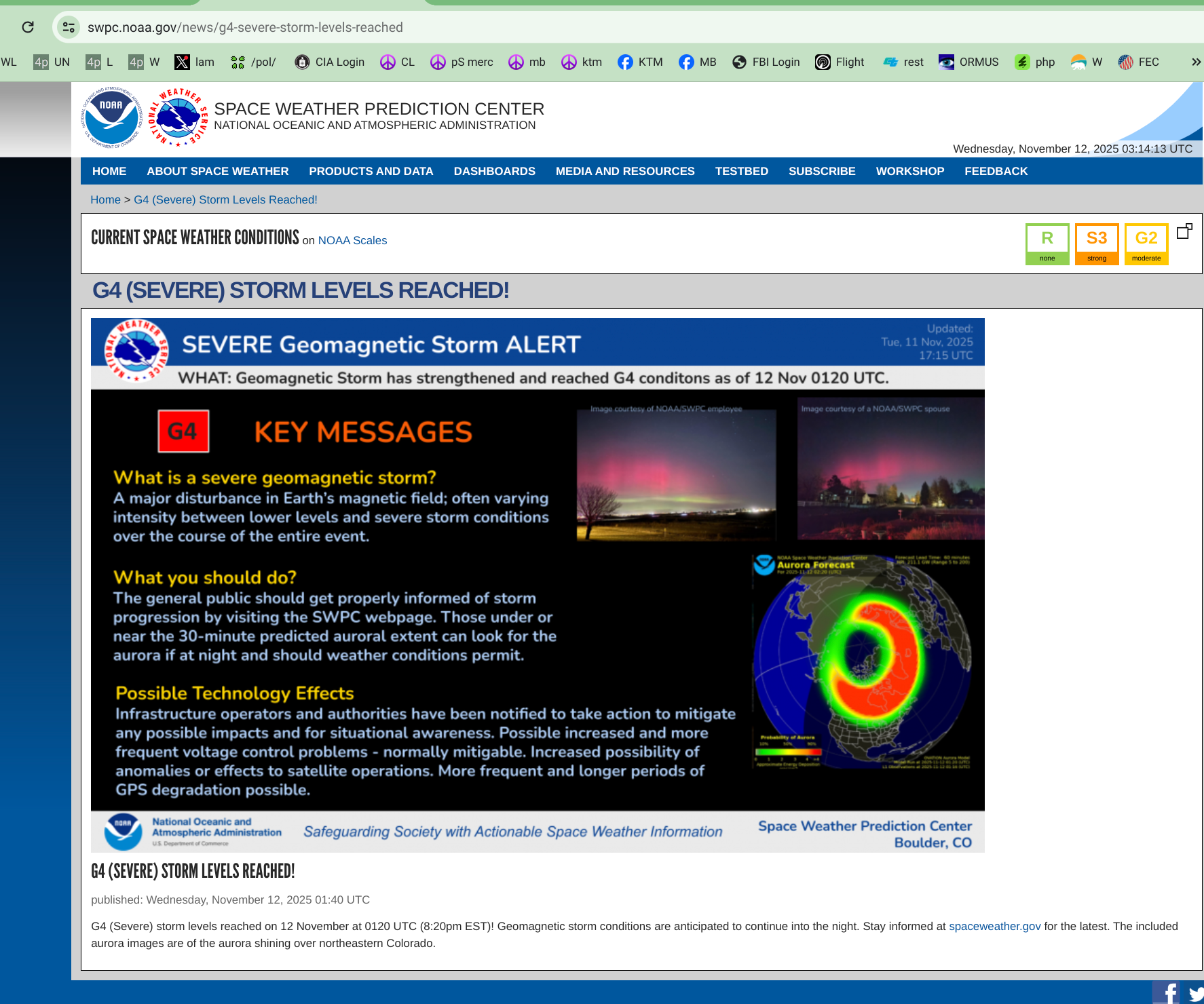
Task: Open the pS merc bookmark
Action: 462,62
